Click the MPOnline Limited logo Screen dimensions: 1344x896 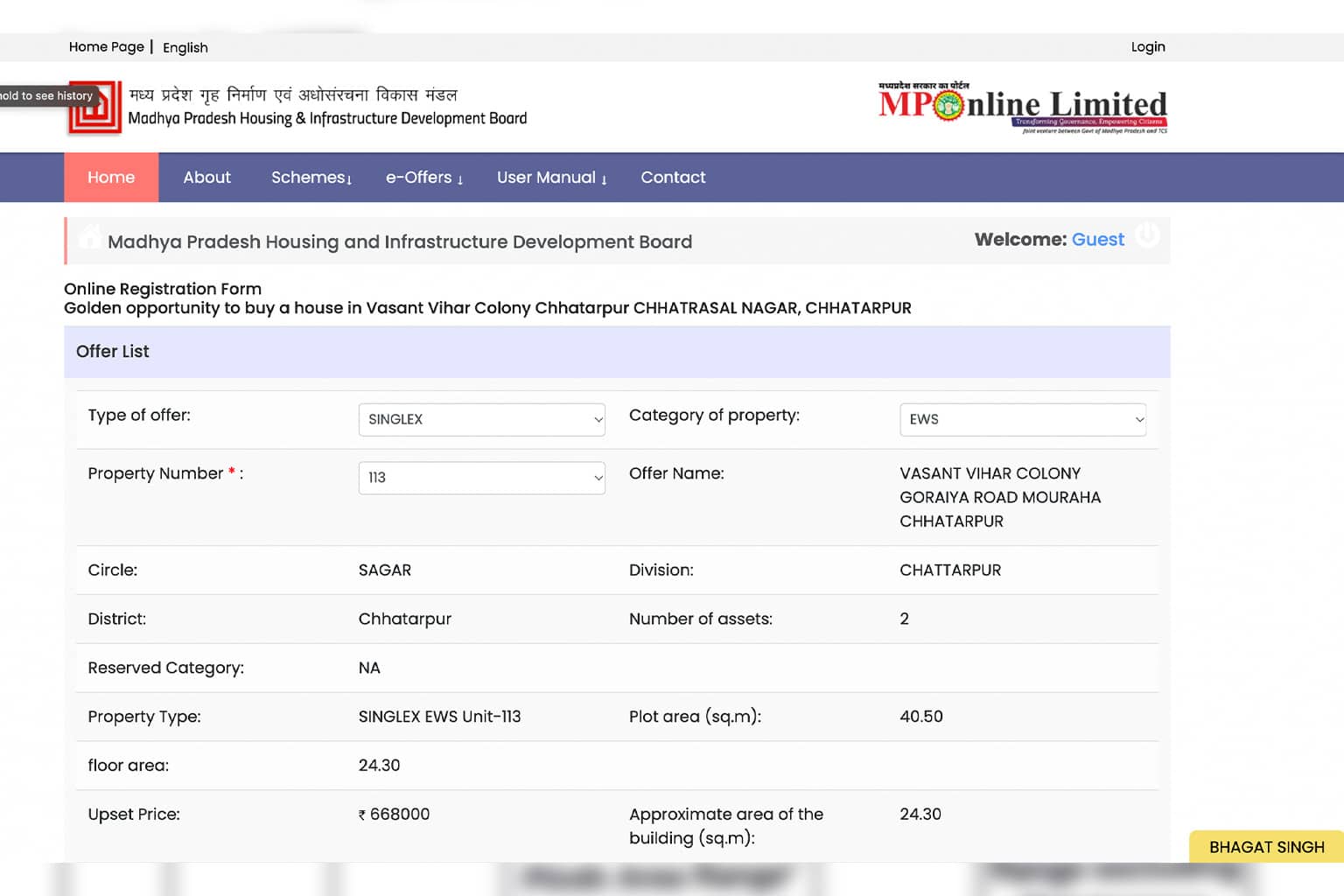[x=1023, y=108]
